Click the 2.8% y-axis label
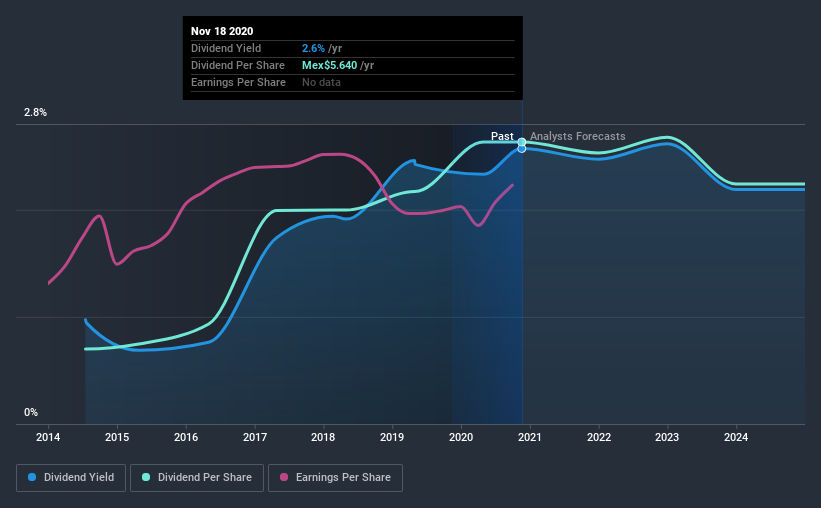The height and width of the screenshot is (508, 821). pyautogui.click(x=36, y=113)
